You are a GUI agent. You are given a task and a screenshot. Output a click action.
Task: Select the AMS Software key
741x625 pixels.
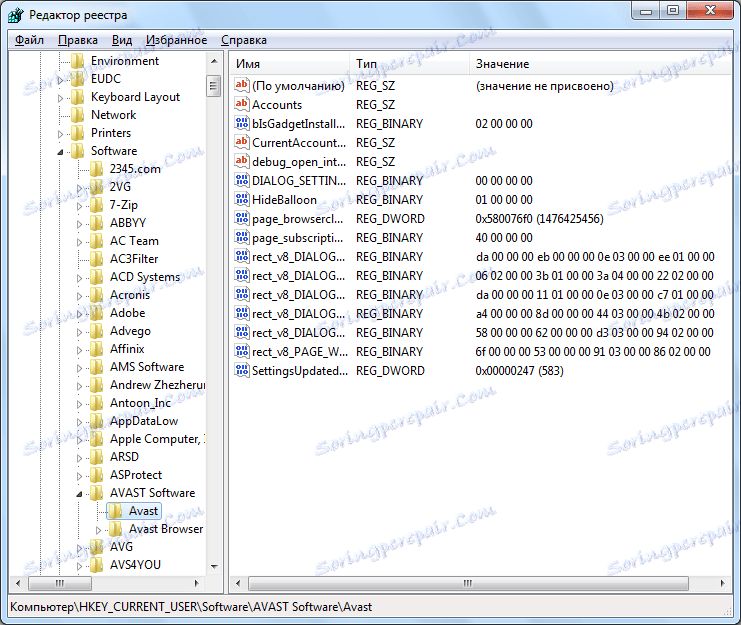tap(147, 367)
